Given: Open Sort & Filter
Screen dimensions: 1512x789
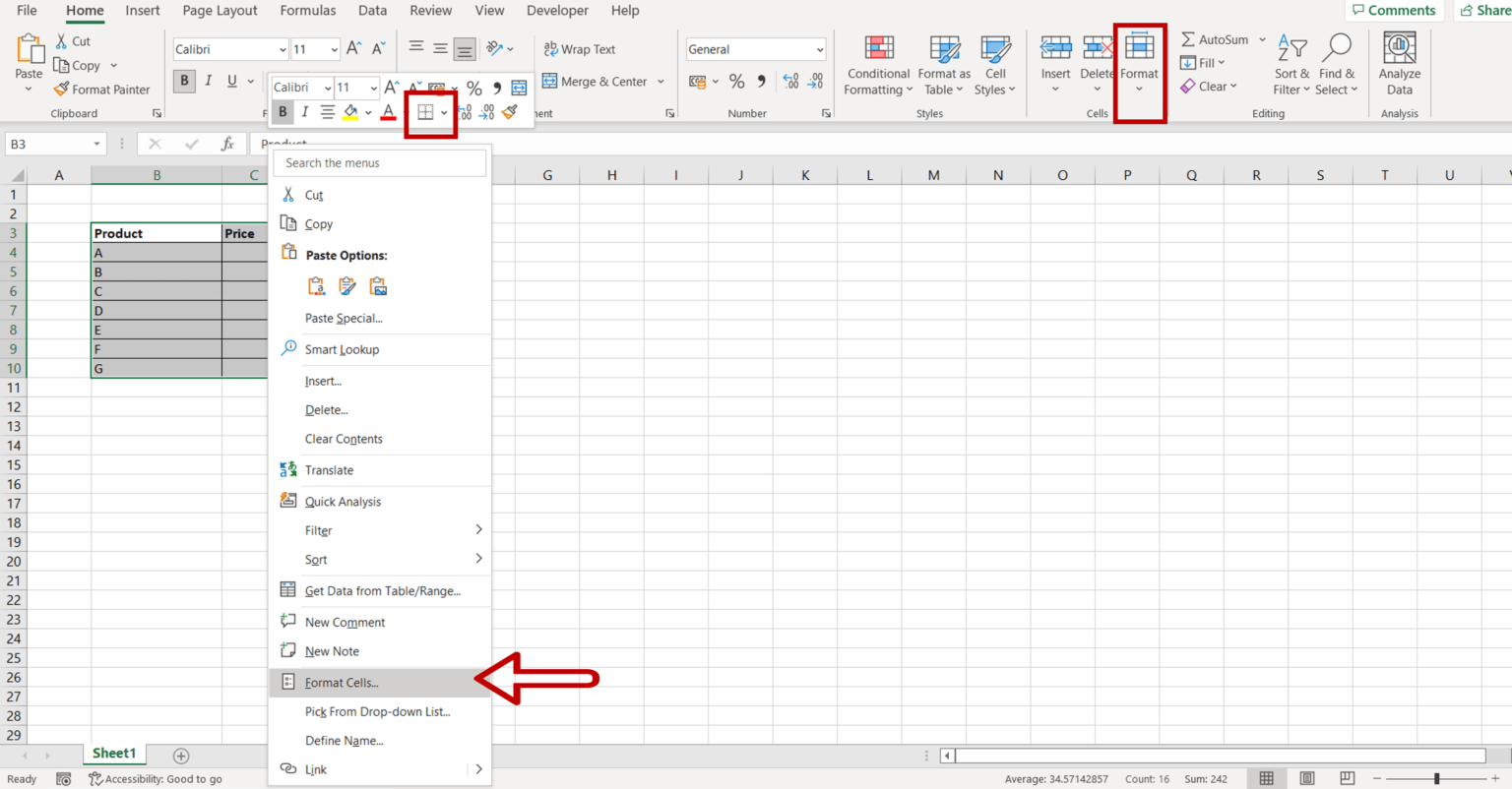Looking at the screenshot, I should 1291,64.
